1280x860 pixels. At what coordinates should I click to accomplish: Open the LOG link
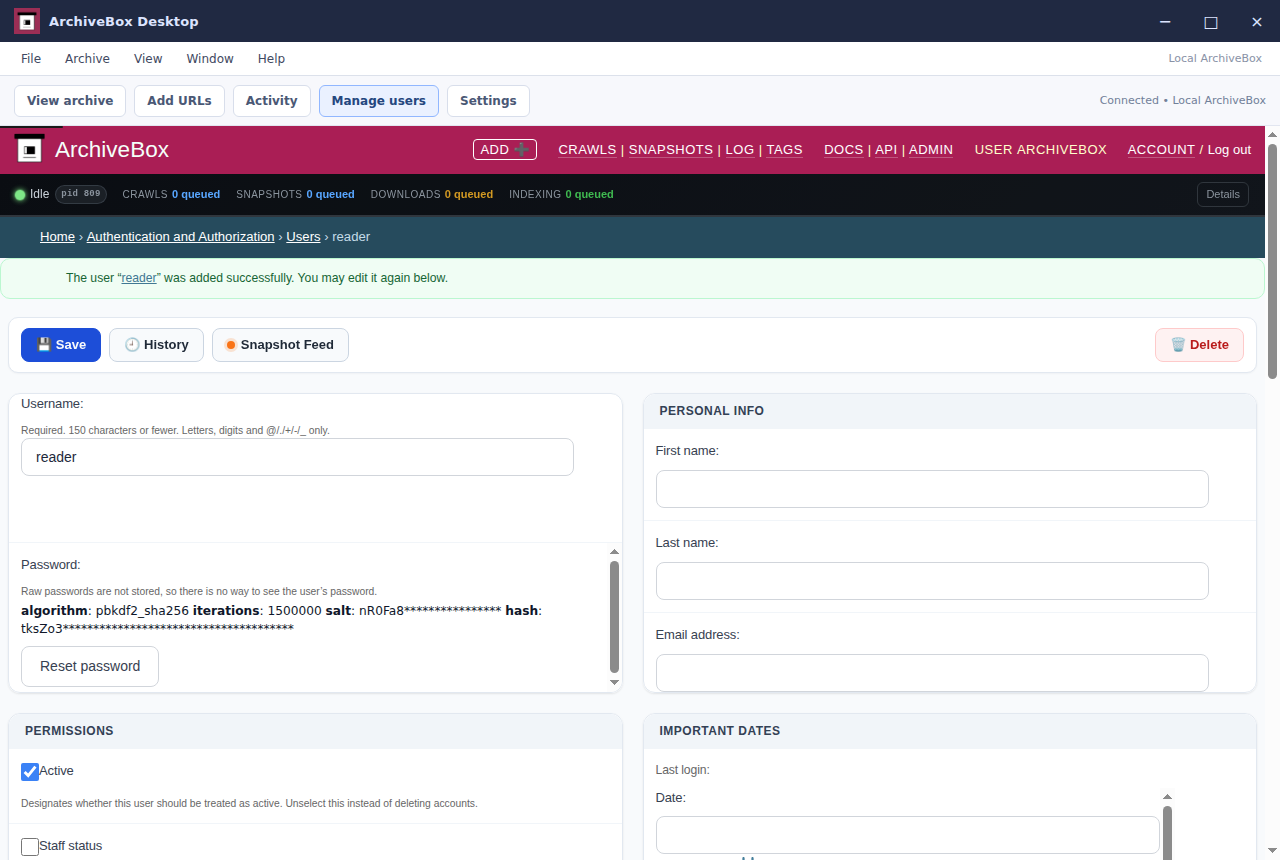(x=740, y=150)
